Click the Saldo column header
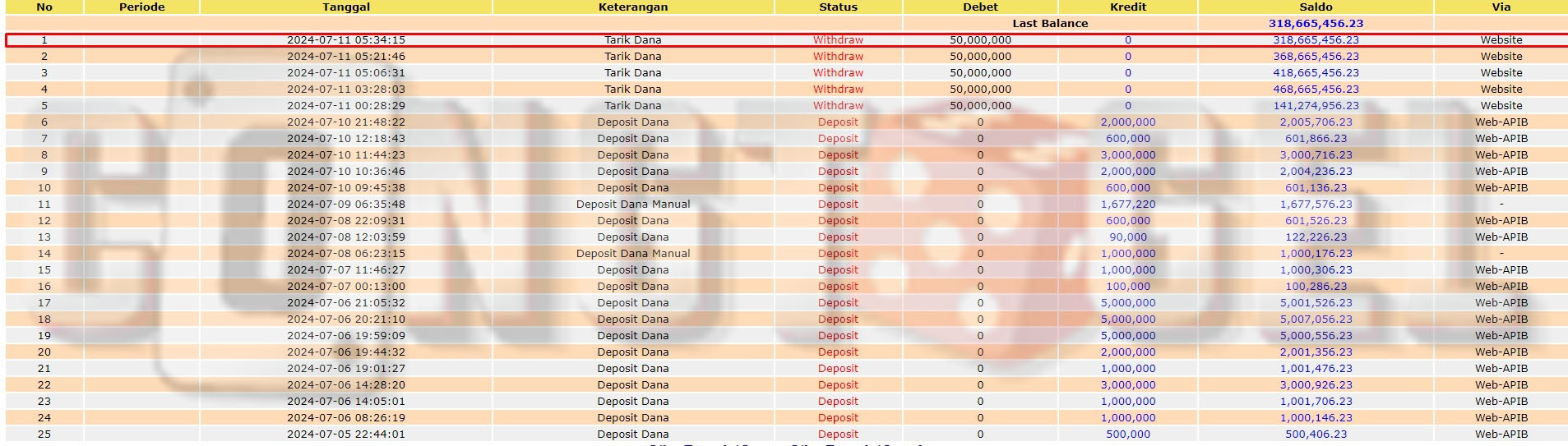Screen dimensions: 1568x446 click(1316, 7)
